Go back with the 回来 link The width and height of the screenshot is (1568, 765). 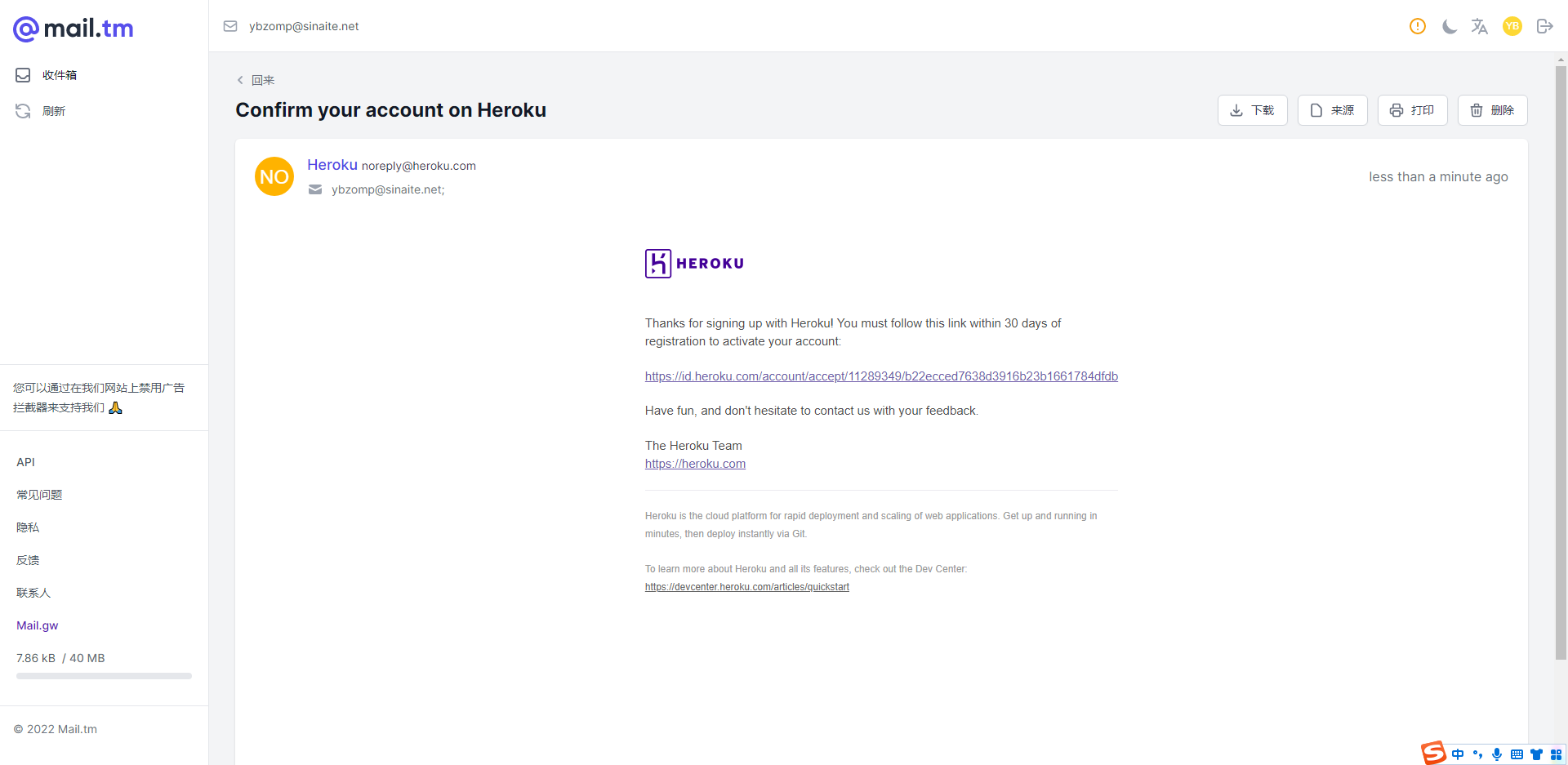(256, 80)
